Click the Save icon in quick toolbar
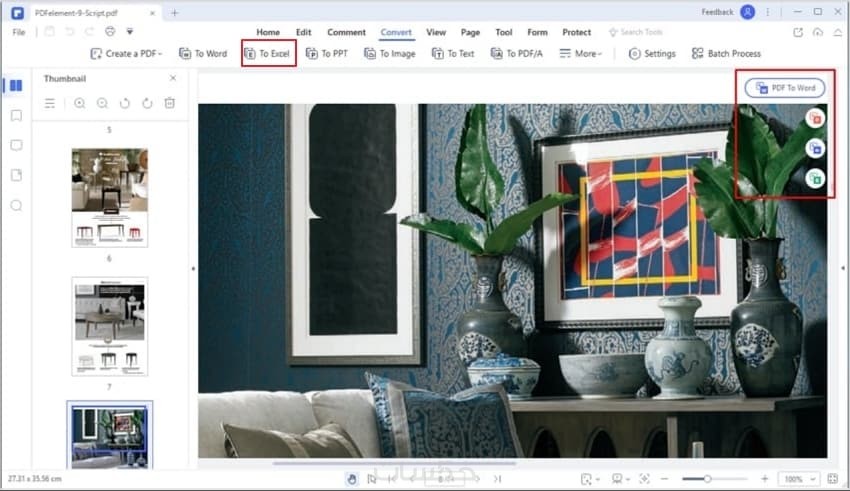The image size is (850, 491). point(49,31)
